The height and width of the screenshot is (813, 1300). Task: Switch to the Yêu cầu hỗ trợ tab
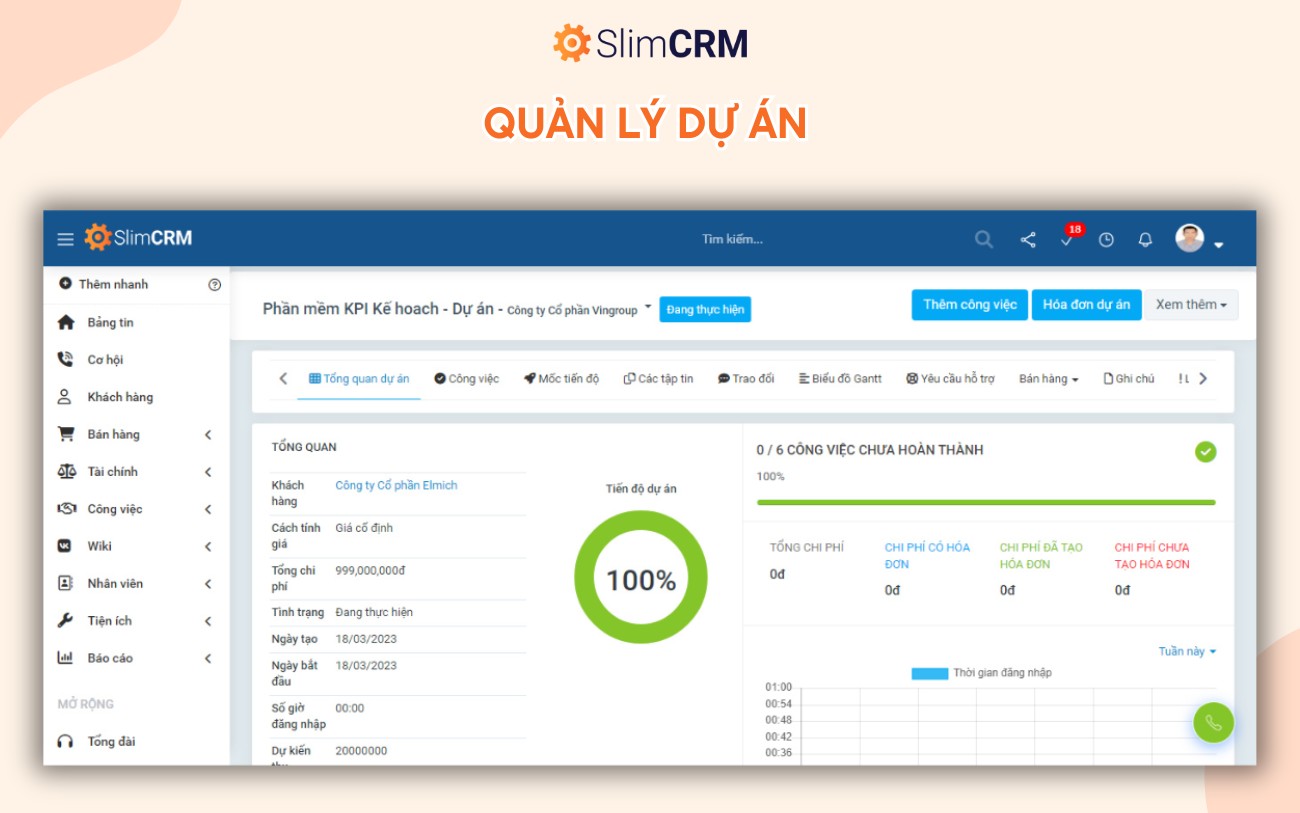[950, 379]
